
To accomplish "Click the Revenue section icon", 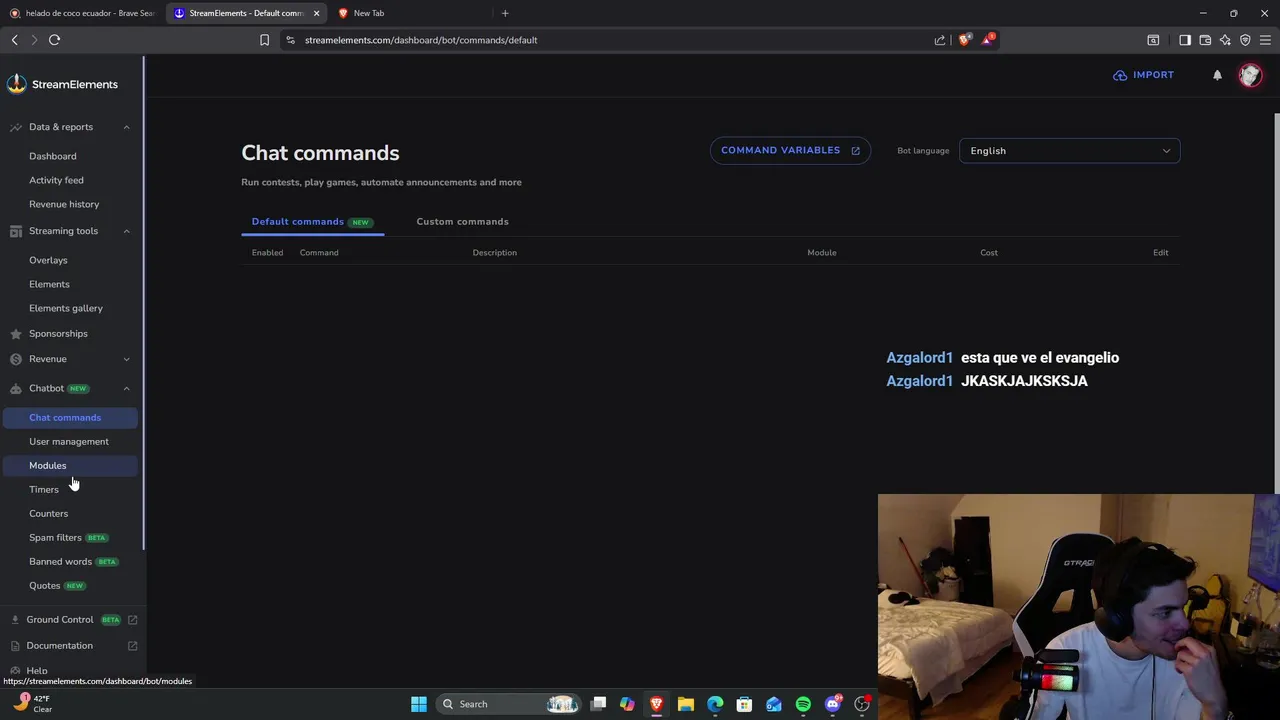I will 15,359.
